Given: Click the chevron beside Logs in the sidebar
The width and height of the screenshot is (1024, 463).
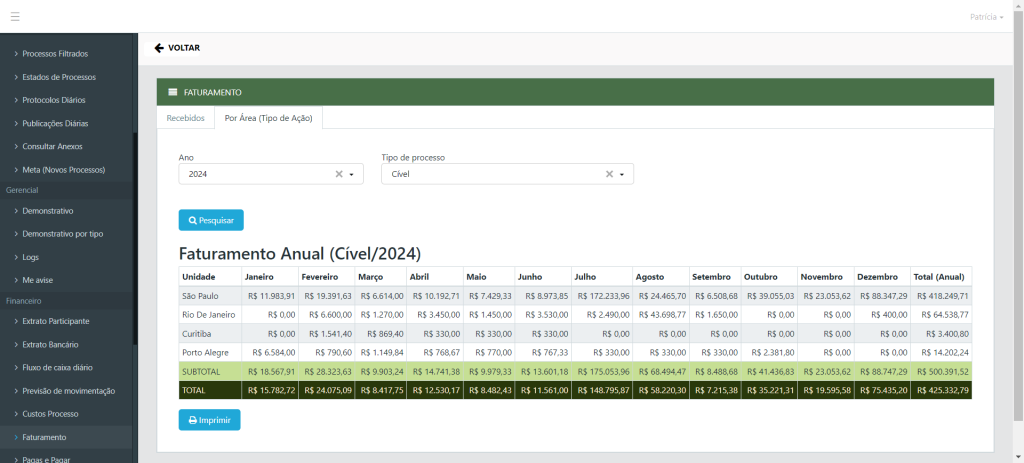Looking at the screenshot, I should [15, 257].
